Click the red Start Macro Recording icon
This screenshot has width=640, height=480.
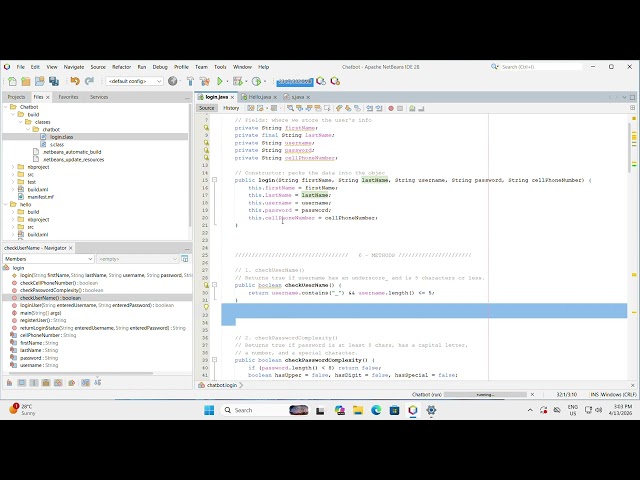coord(391,108)
